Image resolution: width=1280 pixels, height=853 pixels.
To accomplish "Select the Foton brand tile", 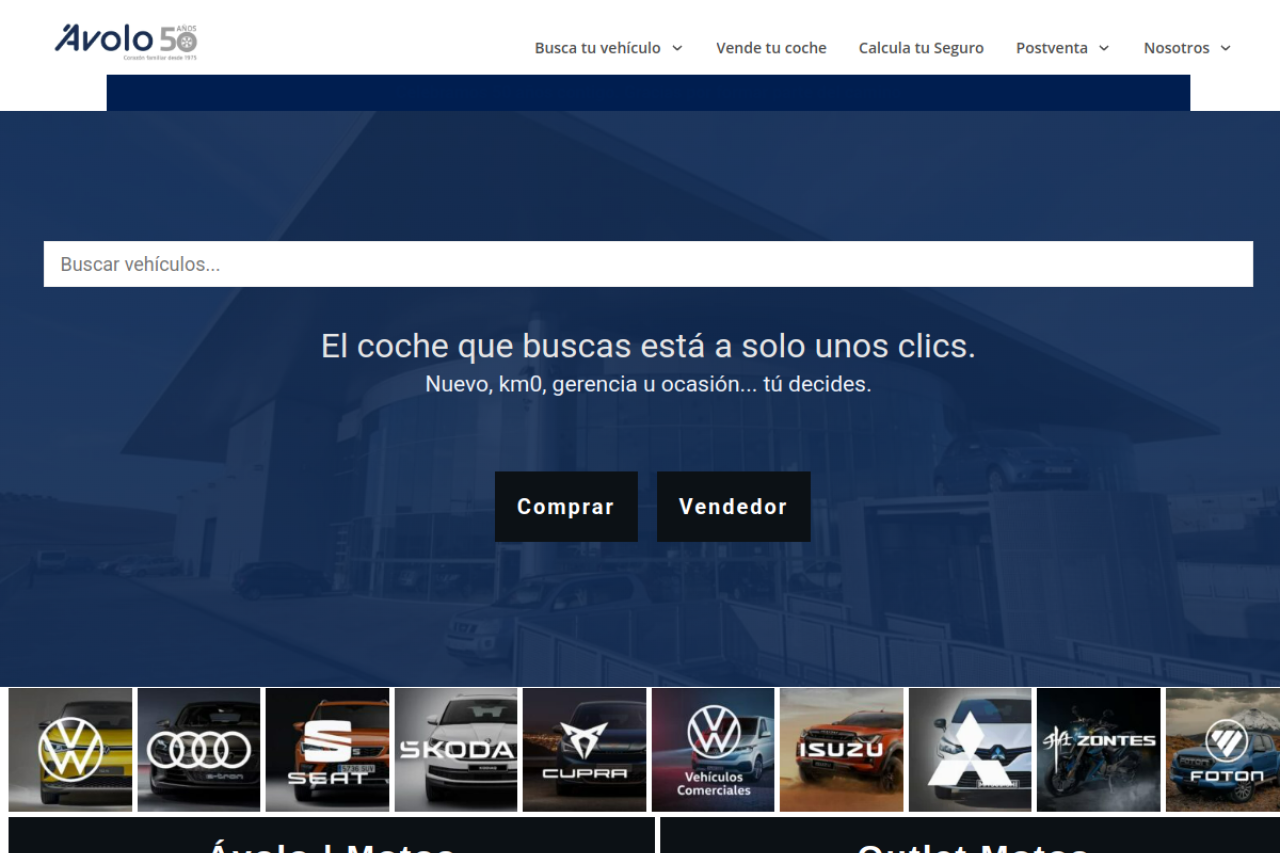I will (1223, 749).
